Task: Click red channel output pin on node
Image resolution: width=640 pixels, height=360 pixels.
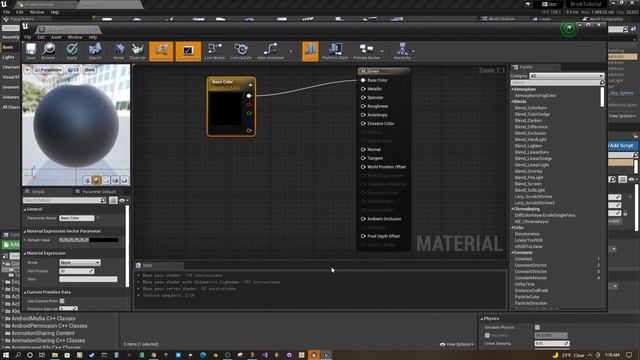Action: (x=249, y=104)
